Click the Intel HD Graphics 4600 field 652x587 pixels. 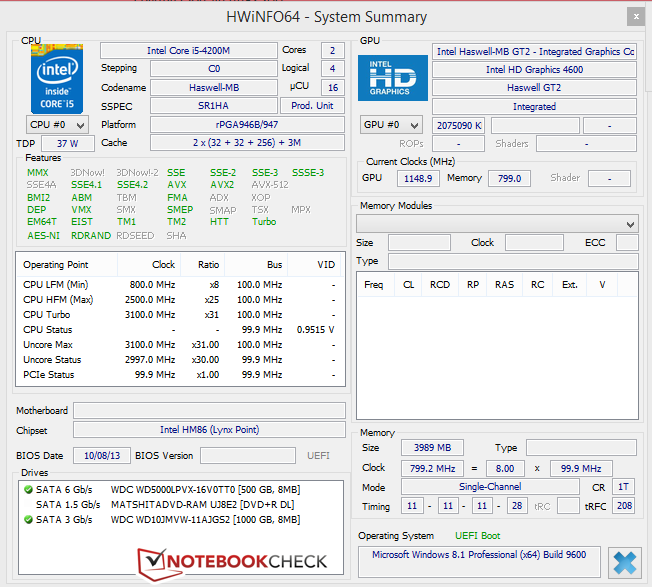tap(534, 69)
